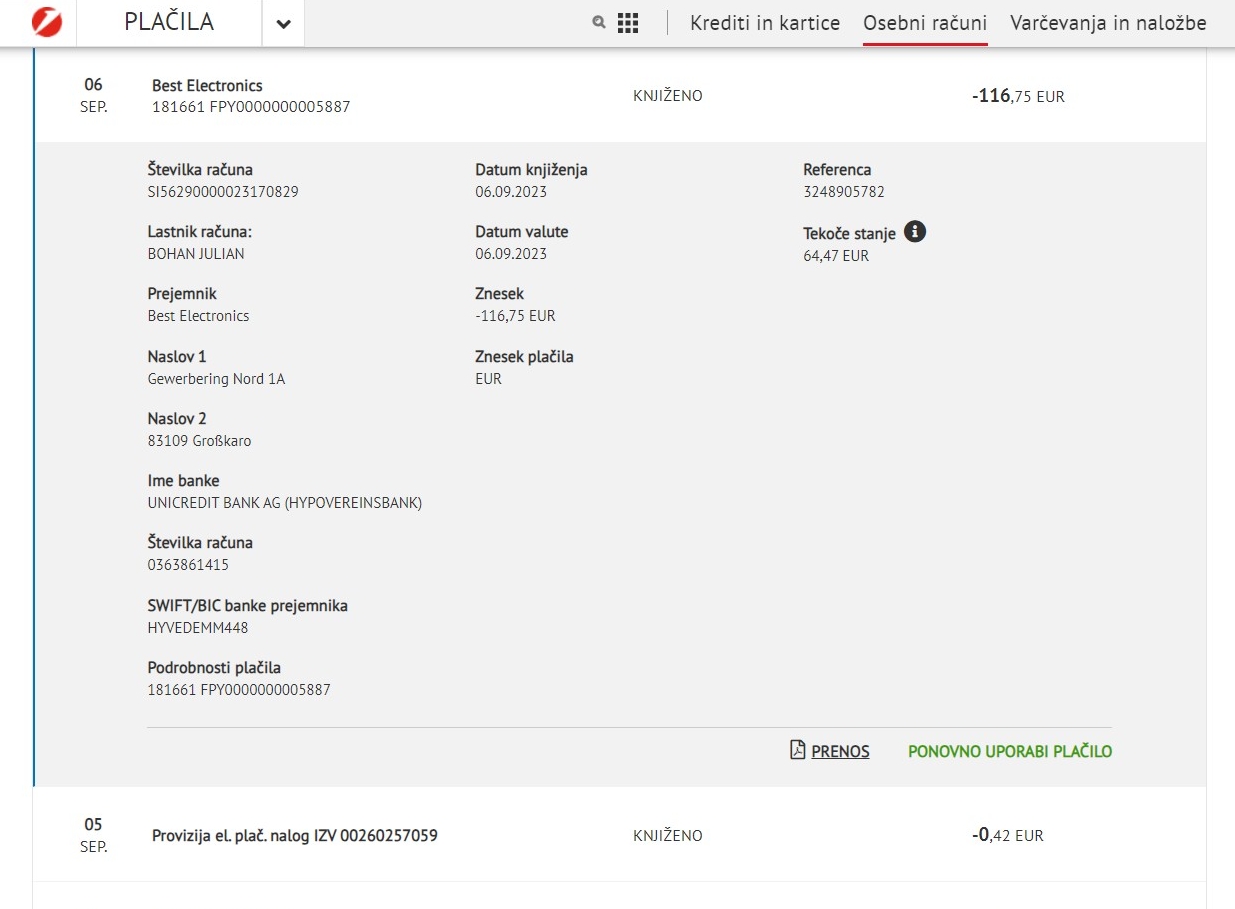Click the UniCredit logo icon
This screenshot has width=1235, height=909.
[x=47, y=22]
